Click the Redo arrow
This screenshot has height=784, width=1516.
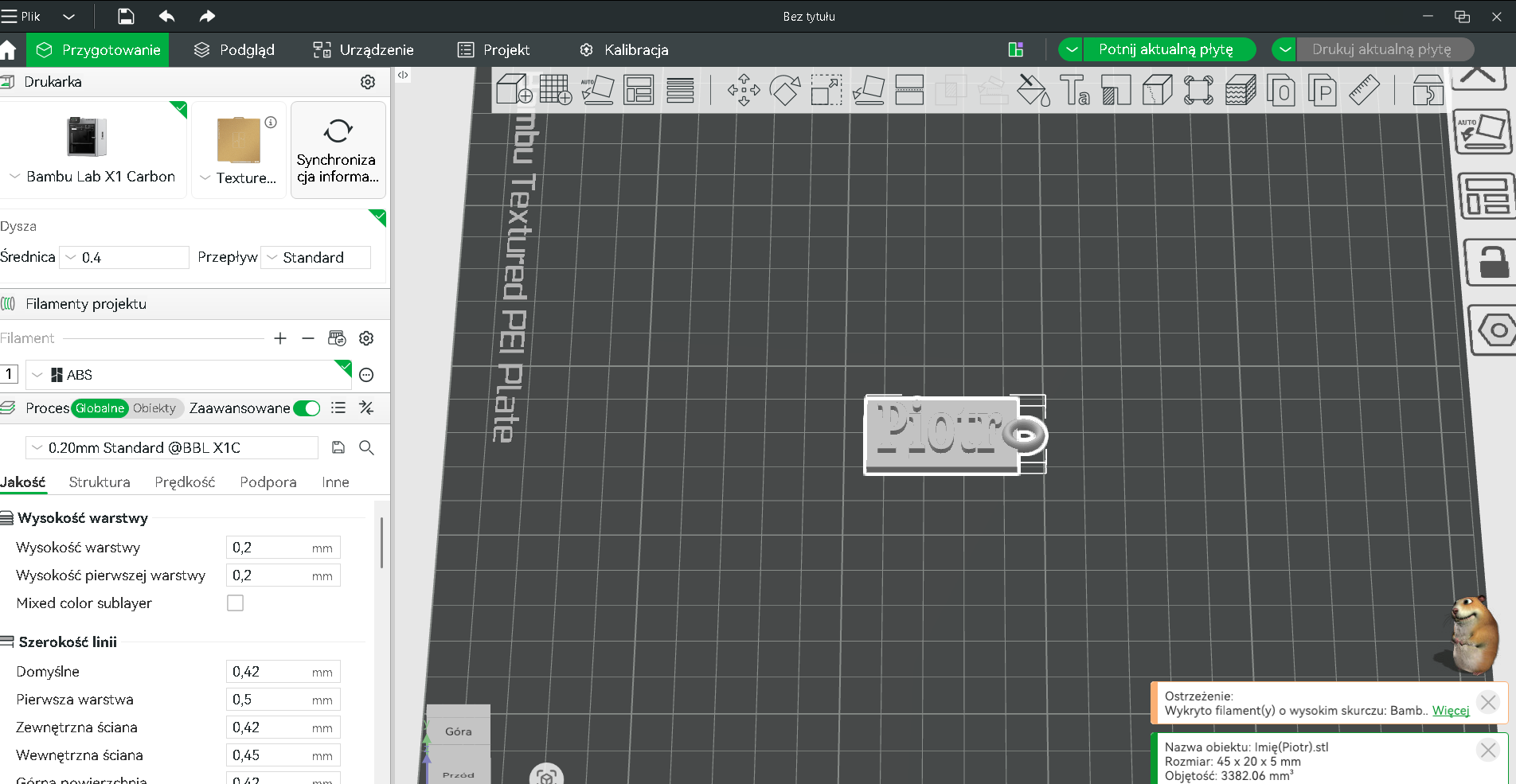pos(207,16)
